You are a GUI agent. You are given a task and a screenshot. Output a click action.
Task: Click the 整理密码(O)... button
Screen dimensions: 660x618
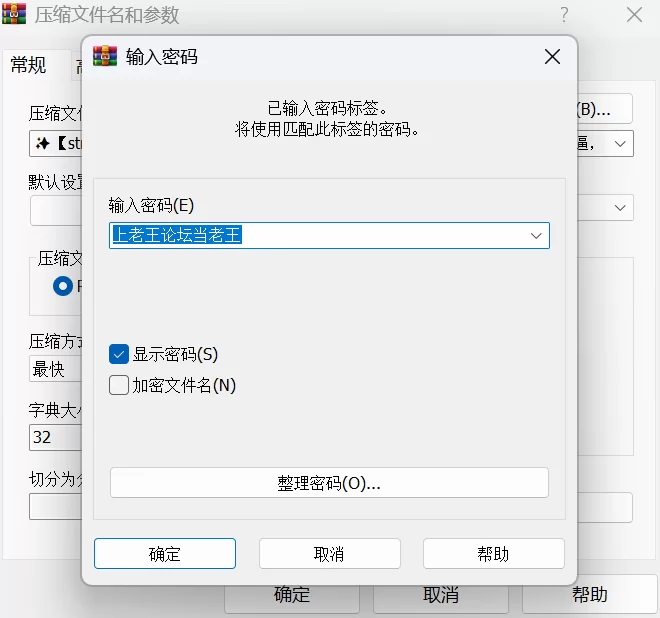[x=329, y=483]
